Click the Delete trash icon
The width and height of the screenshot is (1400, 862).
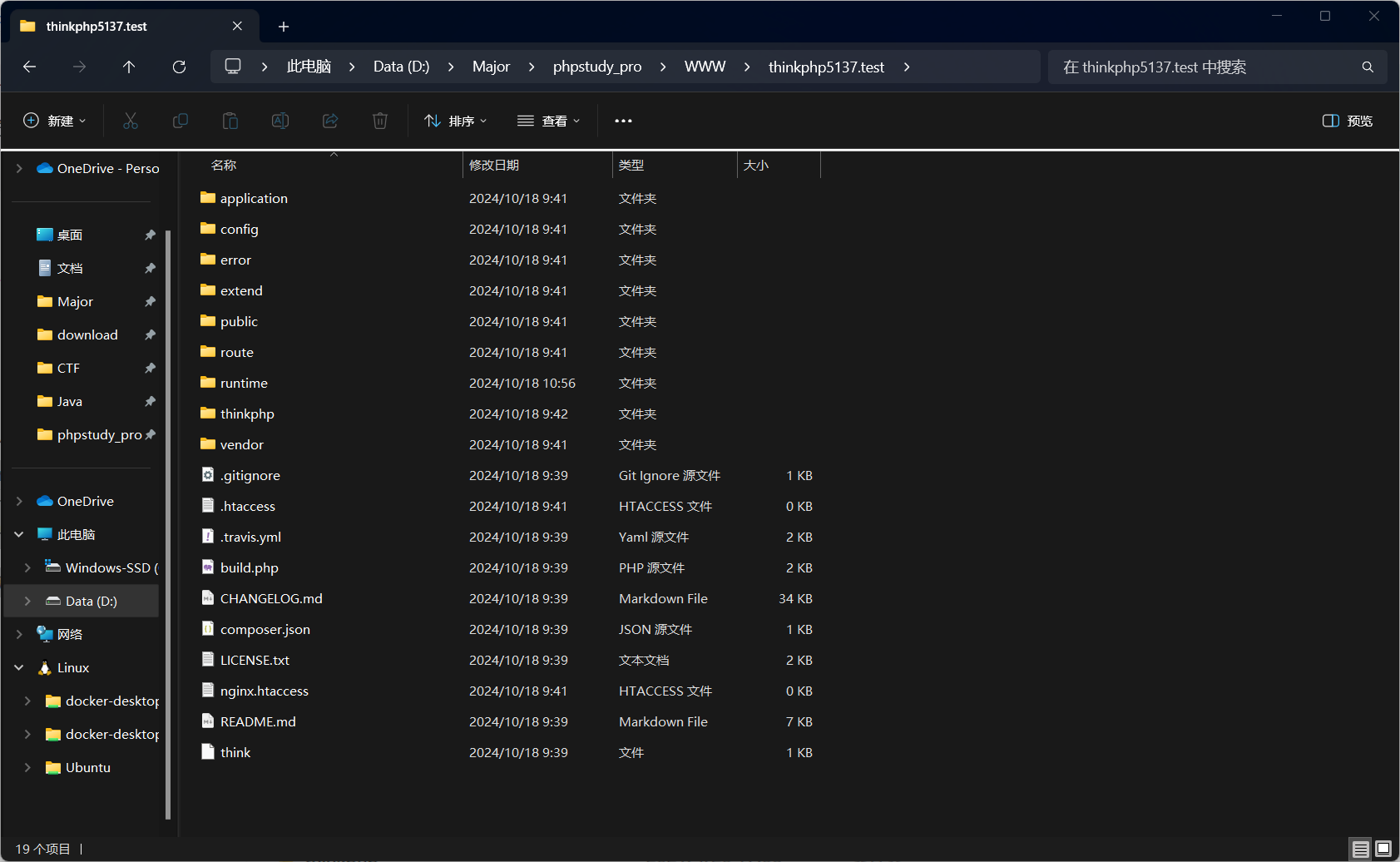point(380,121)
